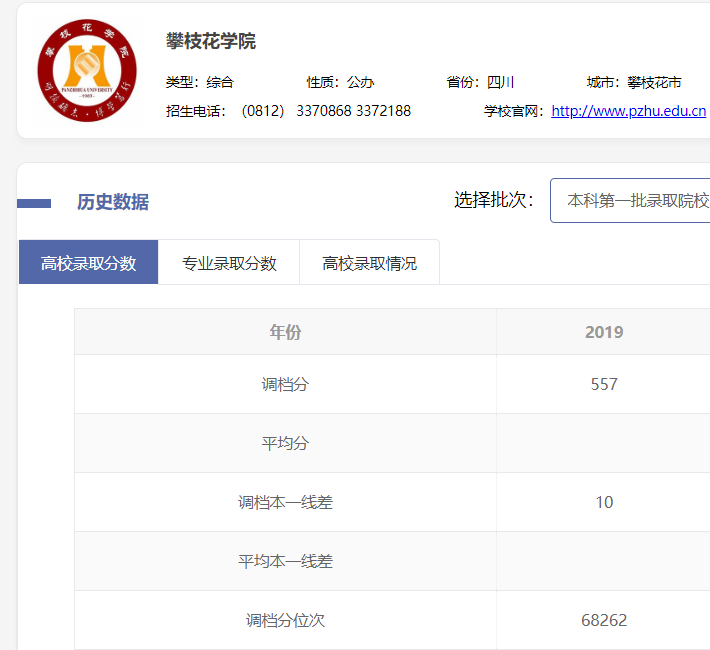
Task: Click the 年份 header cell
Action: [x=285, y=332]
